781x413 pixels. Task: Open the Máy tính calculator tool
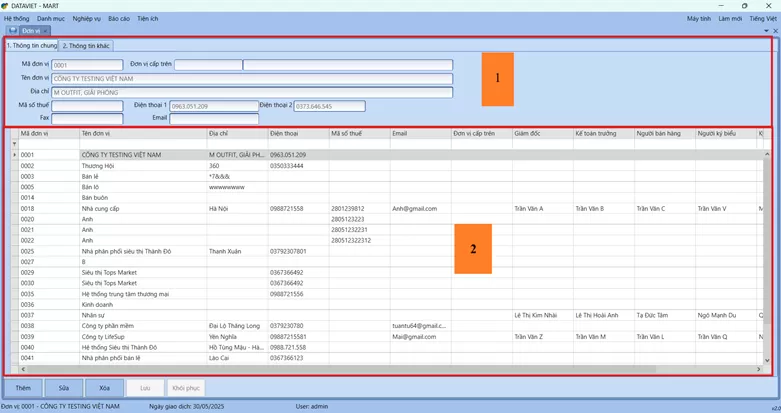699,18
